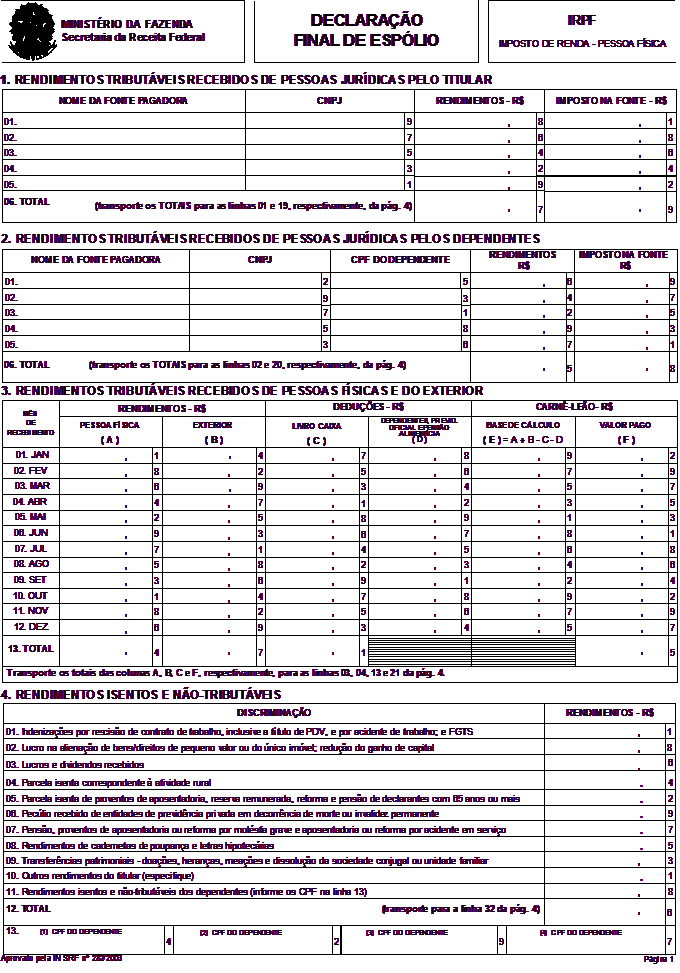Click the Ministério da Fazenda header text
Viewport: 680px width, 973px height.
click(127, 23)
